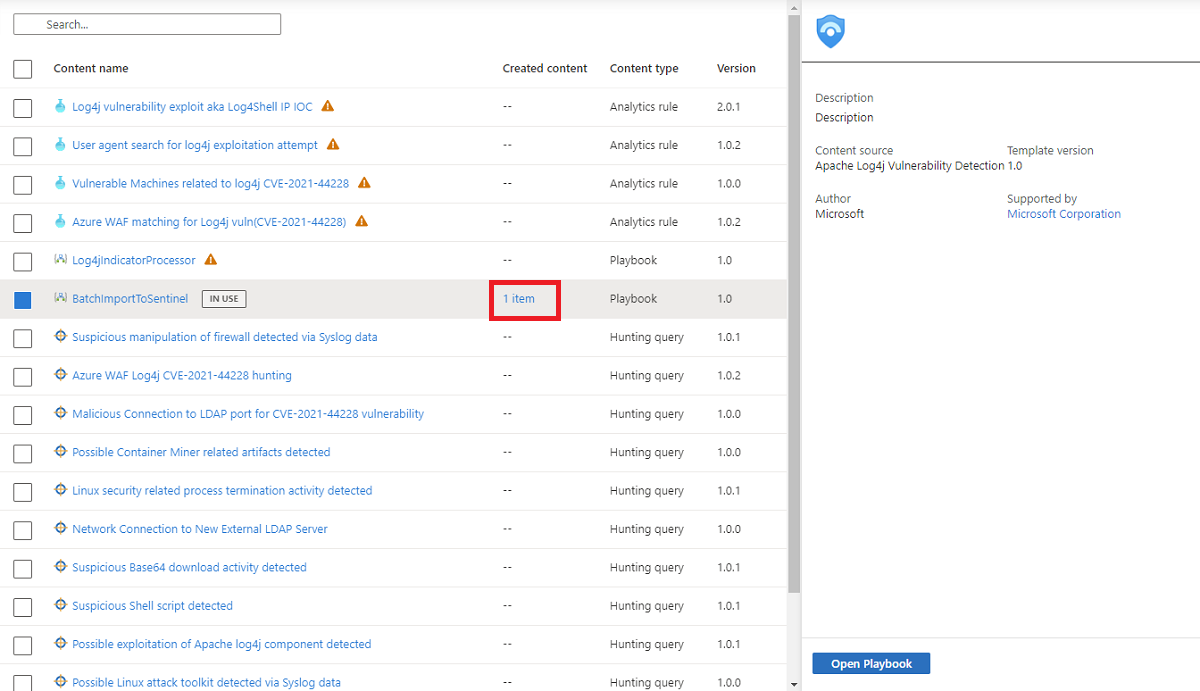Check the Azure WAF matching row checkbox

pos(23,223)
